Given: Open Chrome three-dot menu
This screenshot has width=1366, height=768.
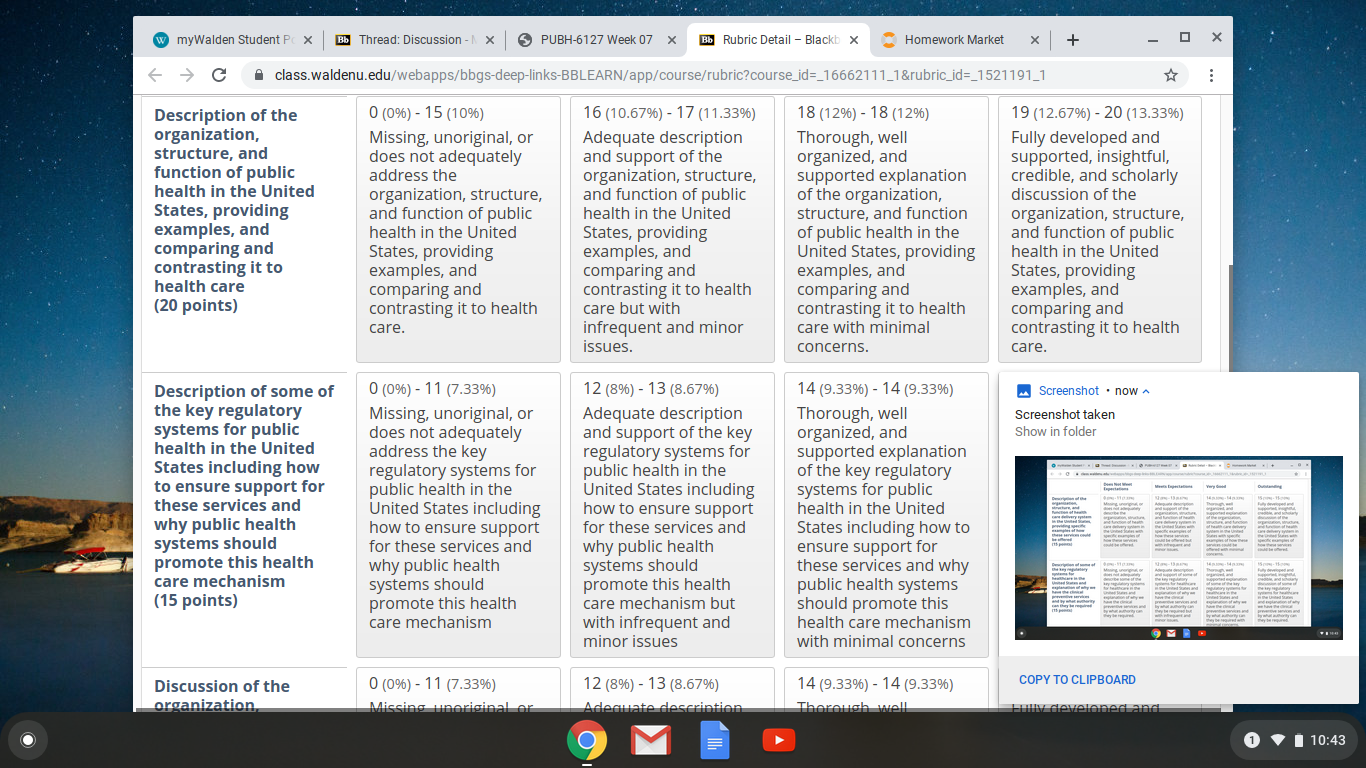Looking at the screenshot, I should 1211,75.
